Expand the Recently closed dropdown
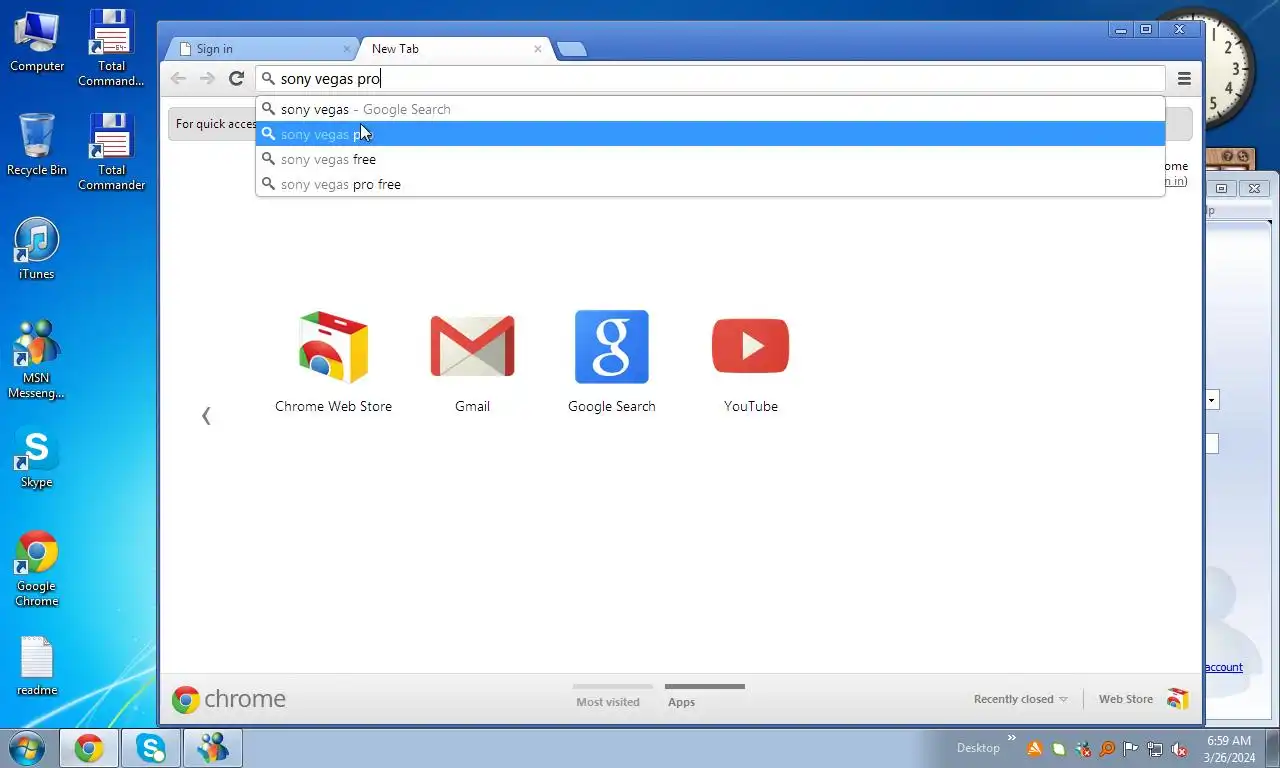This screenshot has height=768, width=1280. pos(1020,699)
